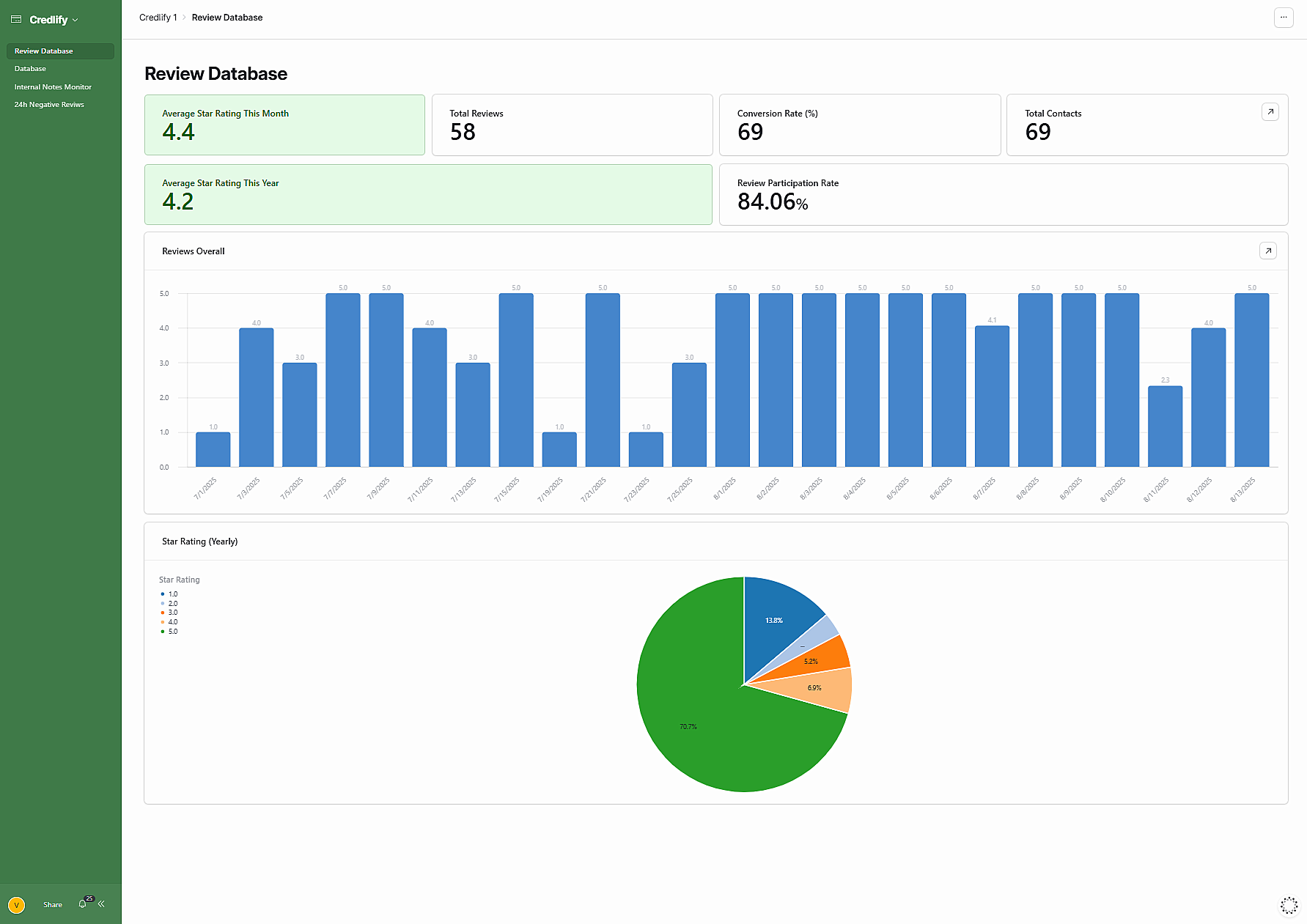This screenshot has height=924, width=1307.
Task: Toggle the 1.0 star rating legend entry
Action: (x=169, y=594)
